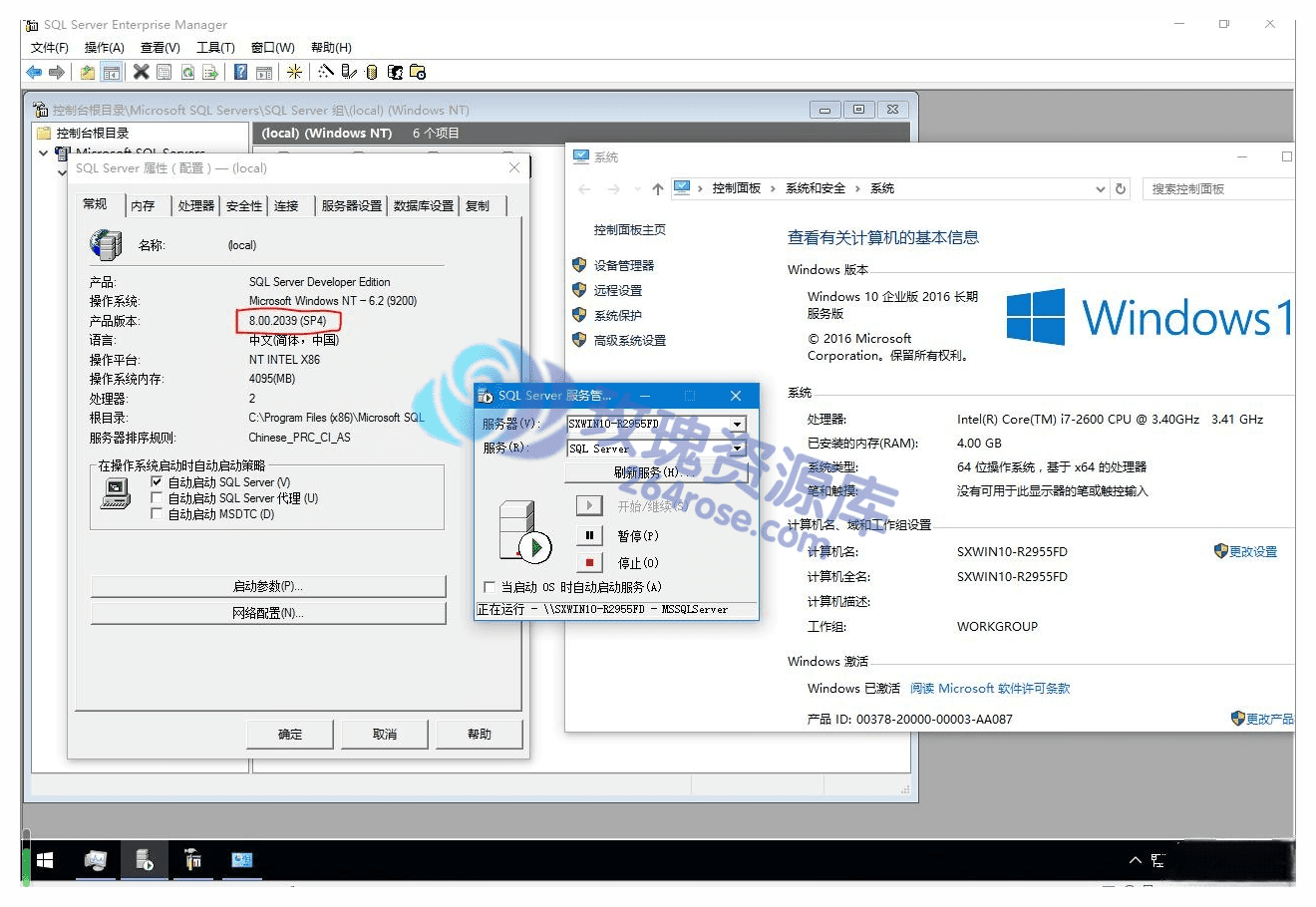Click the New database cylinder toolbar icon

click(372, 72)
